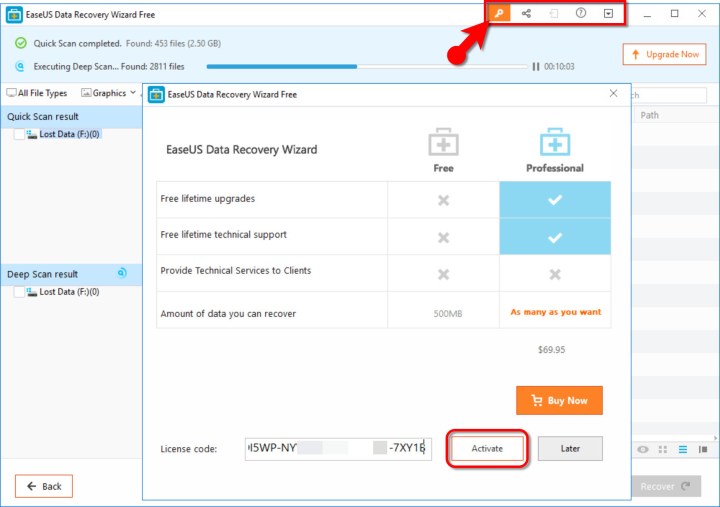Click the License code input field
Image resolution: width=720 pixels, height=507 pixels.
coord(338,449)
